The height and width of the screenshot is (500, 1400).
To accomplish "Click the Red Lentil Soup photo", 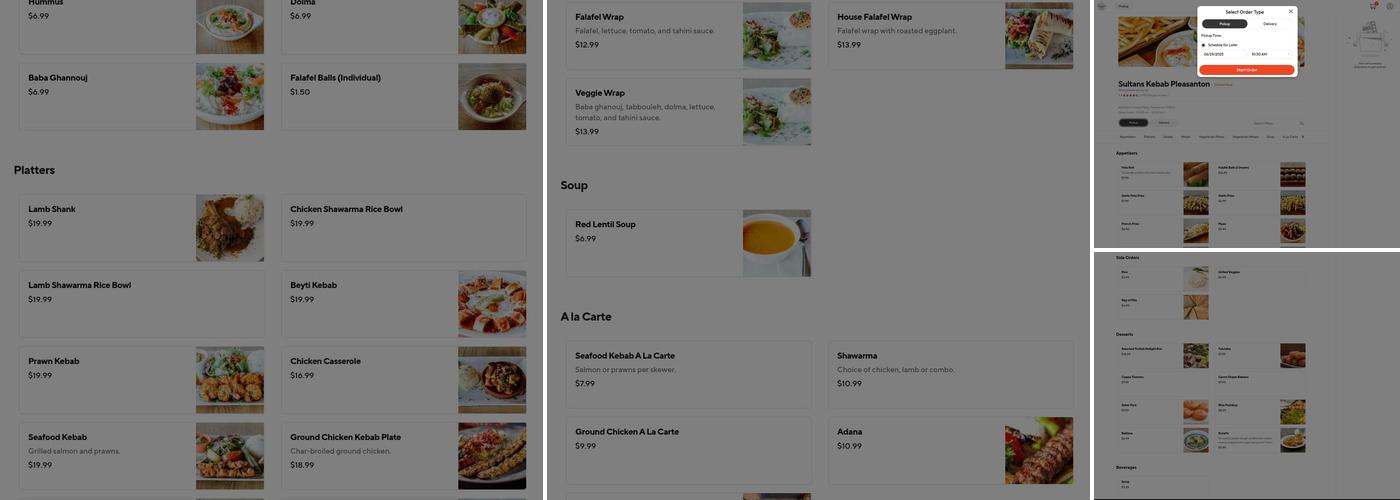I will click(x=777, y=243).
